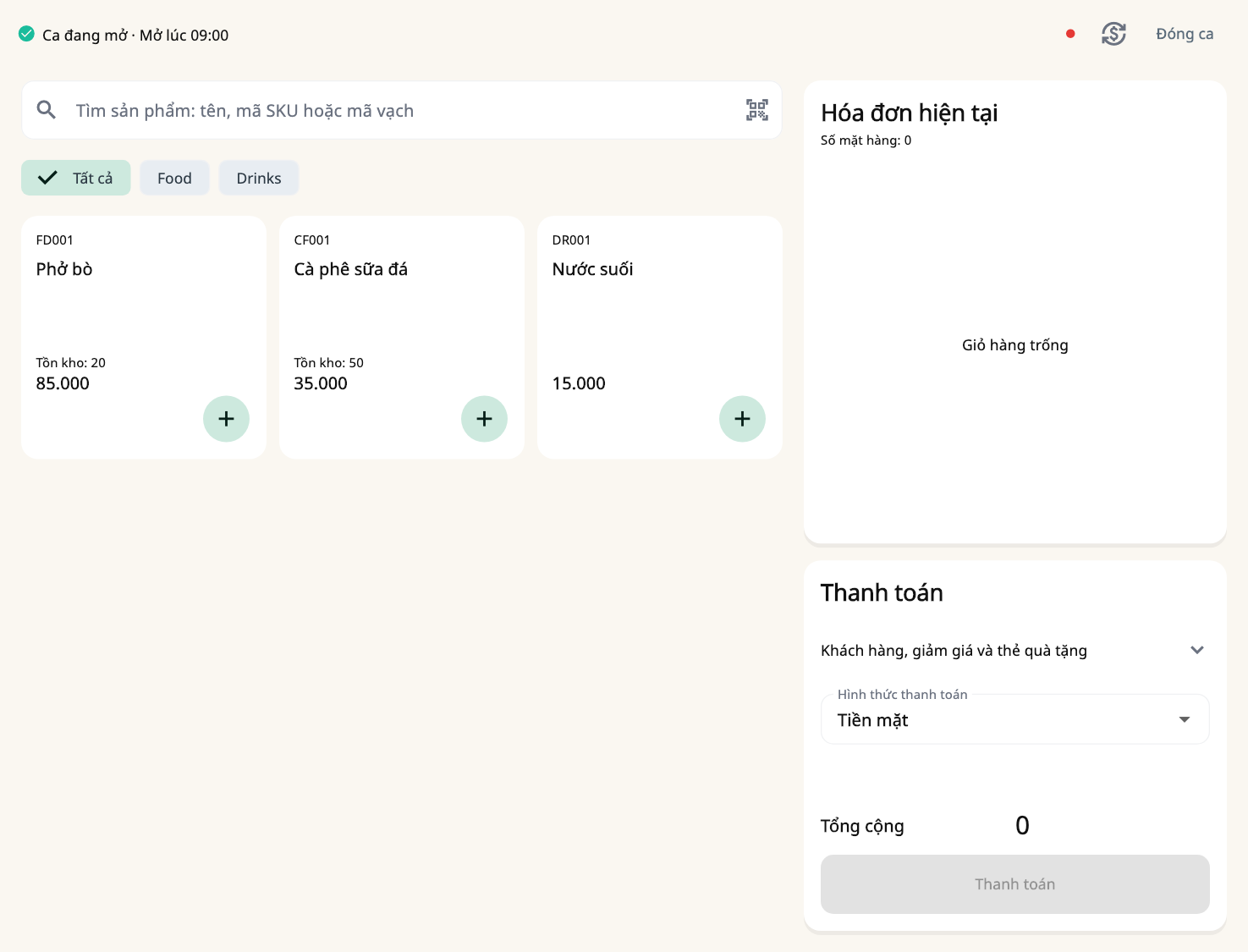Click the Thanh toán checkout button
Screen dimensions: 1248x952
click(x=1014, y=884)
